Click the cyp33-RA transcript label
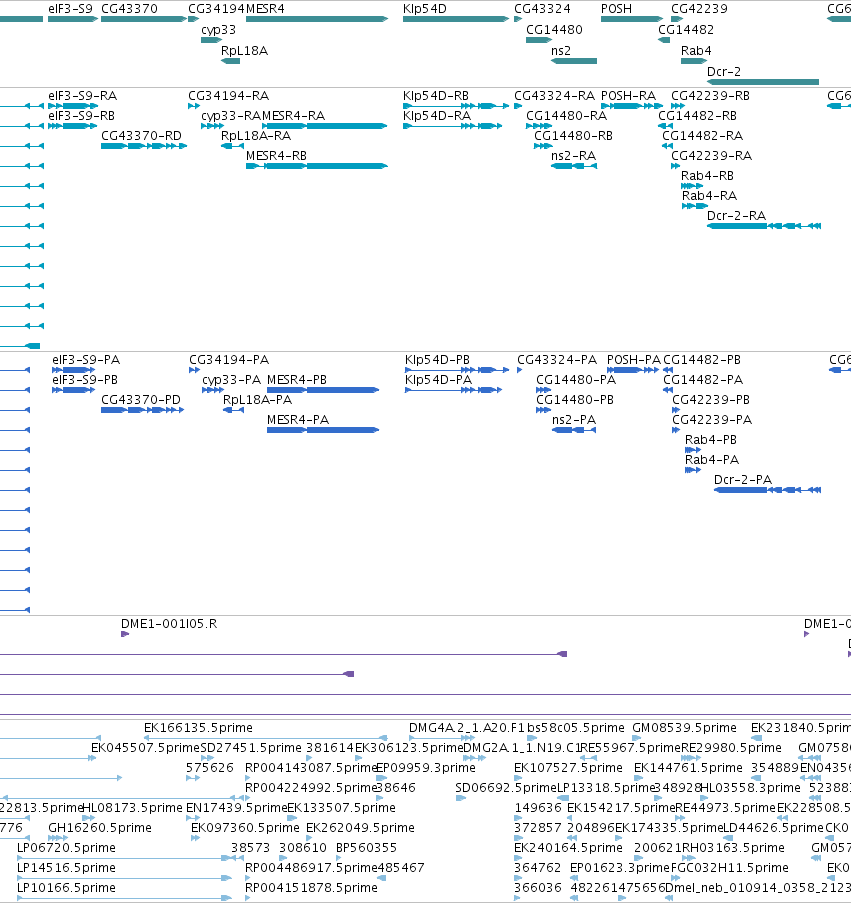The image size is (851, 903). point(231,116)
